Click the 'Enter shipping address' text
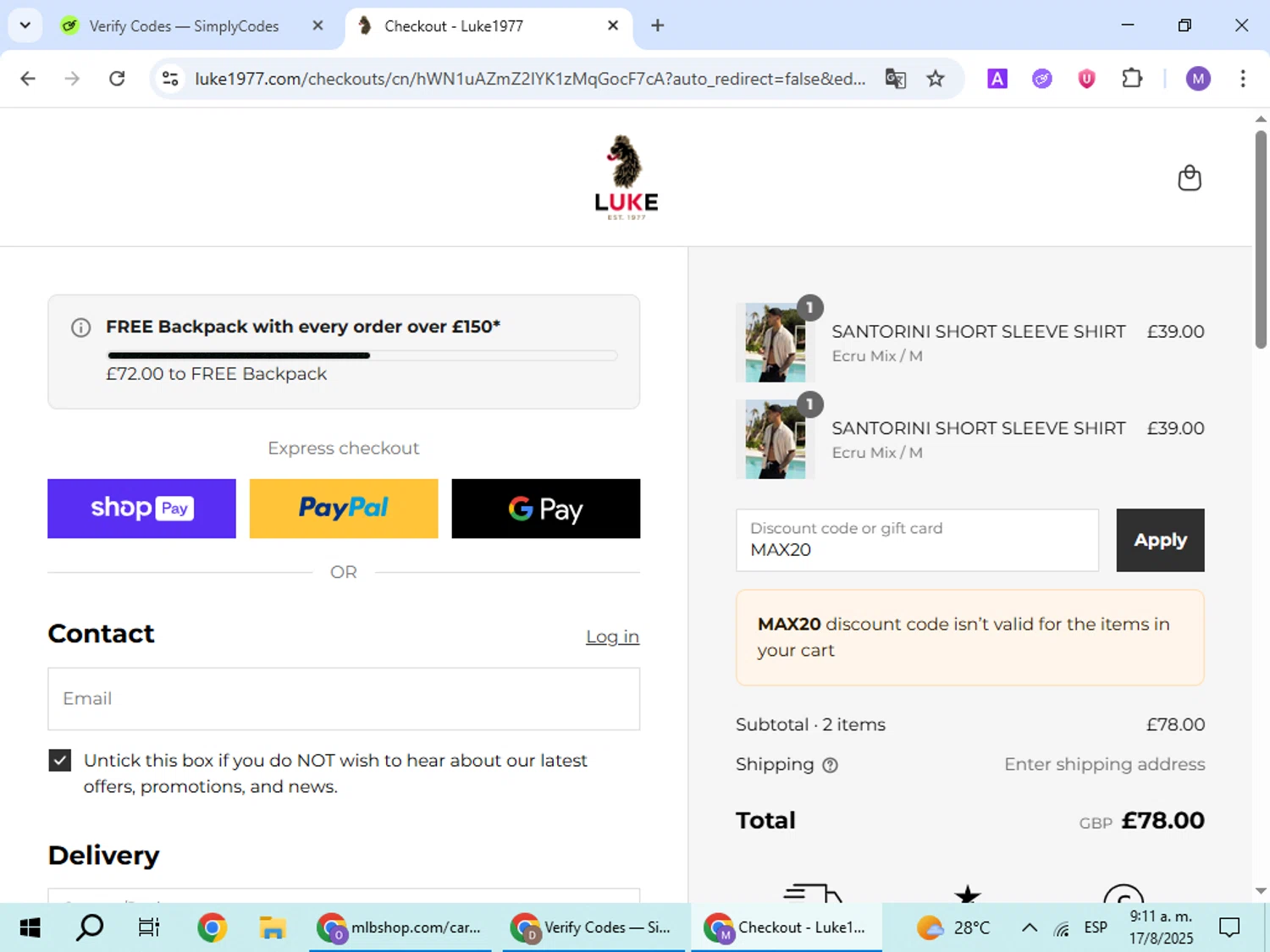The width and height of the screenshot is (1270, 952). [x=1104, y=764]
